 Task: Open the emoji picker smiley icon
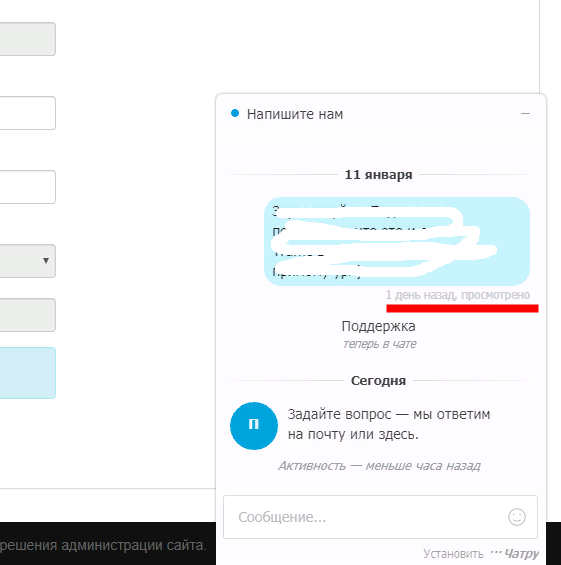point(517,517)
